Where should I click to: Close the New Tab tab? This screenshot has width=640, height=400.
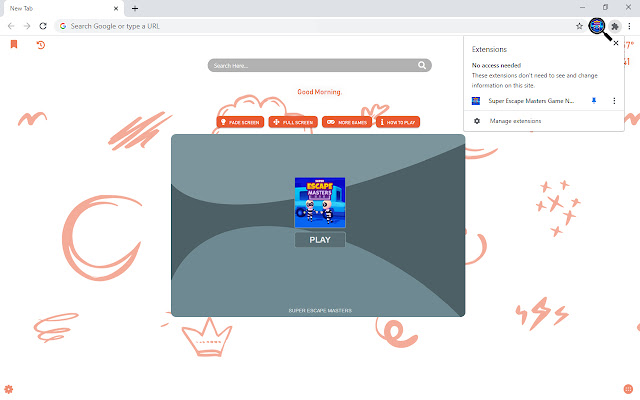click(x=116, y=8)
